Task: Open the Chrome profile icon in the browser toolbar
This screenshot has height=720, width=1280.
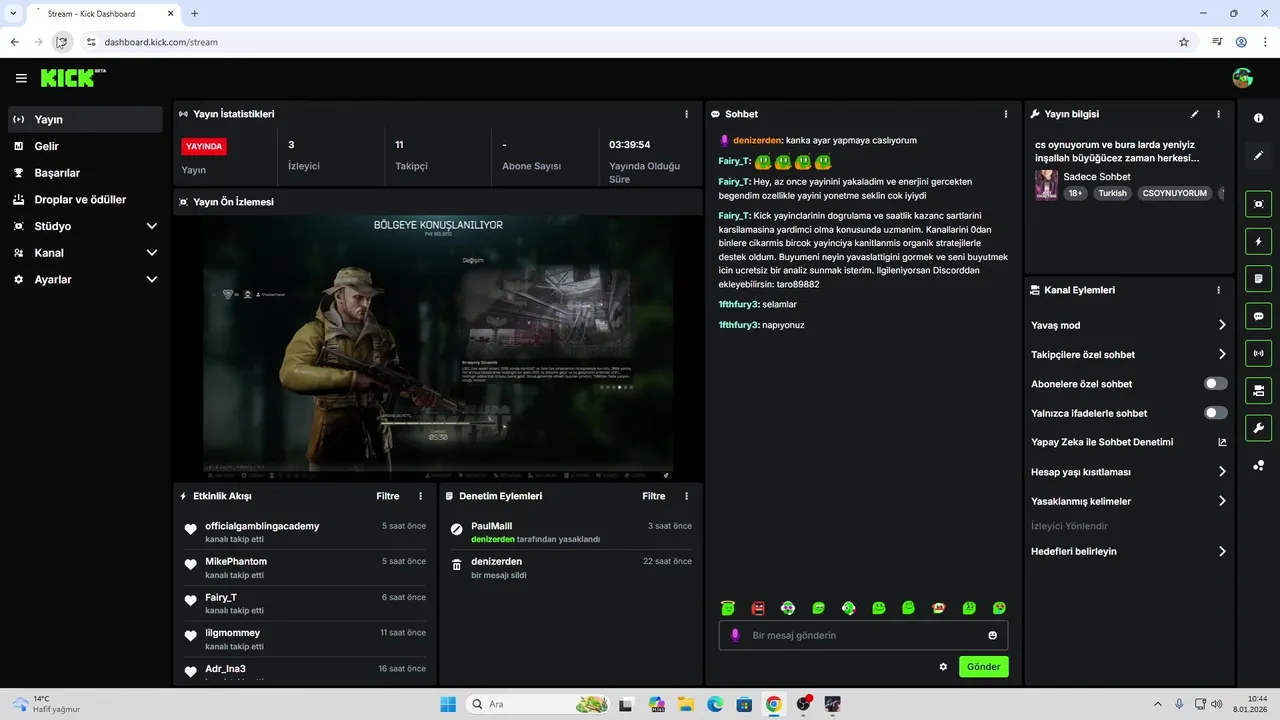Action: pos(1241,42)
